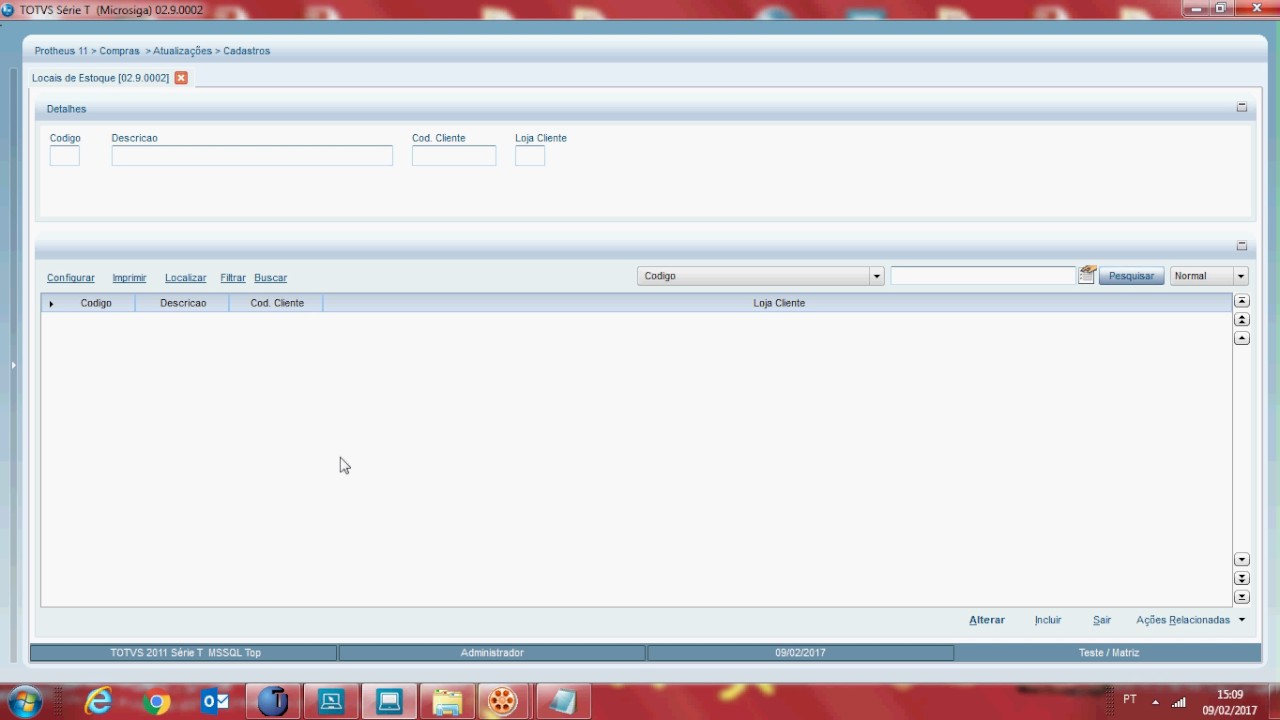Move up one row with single up-arrow
Screen dimensions: 1280x720
tap(1242, 338)
